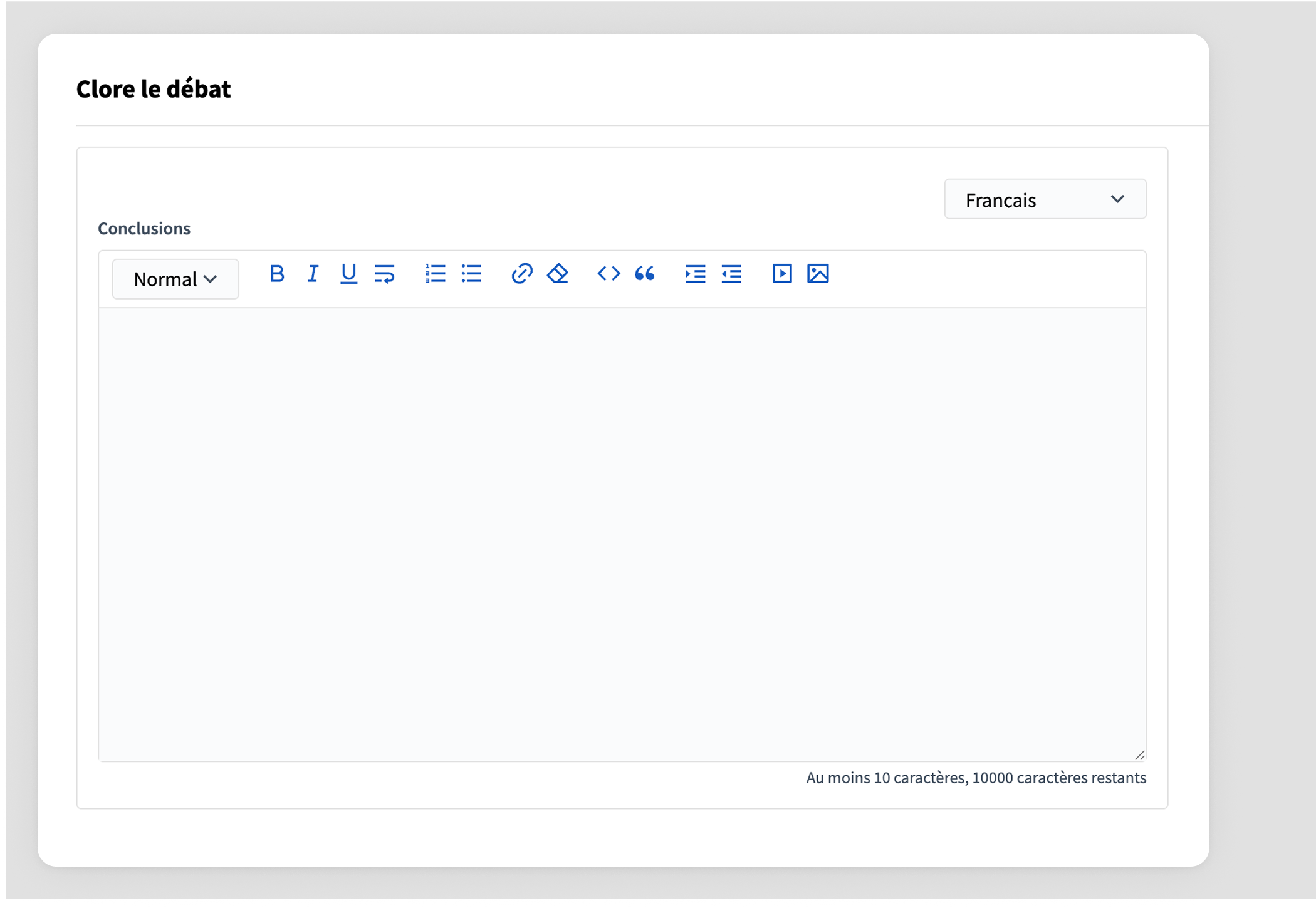Click the Conclusions field label
The width and height of the screenshot is (1316, 908).
click(144, 229)
